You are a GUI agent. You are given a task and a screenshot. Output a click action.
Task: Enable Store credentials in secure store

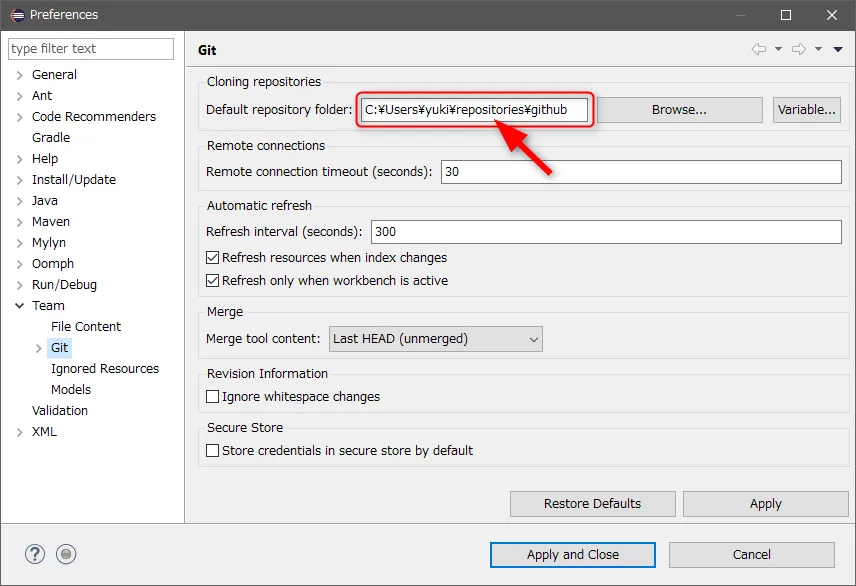[212, 451]
